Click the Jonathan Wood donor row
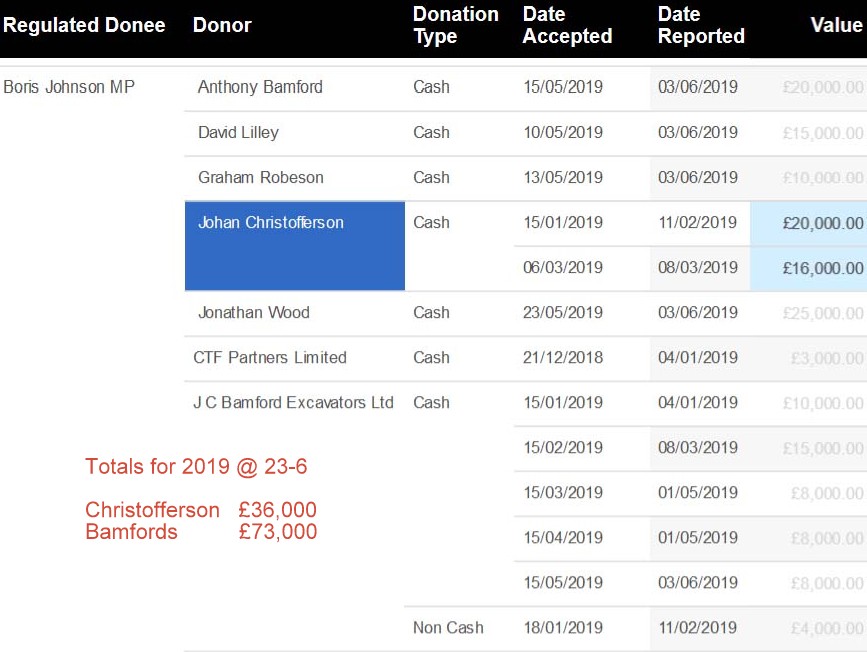Viewport: 867px width, 652px height. pyautogui.click(x=525, y=314)
